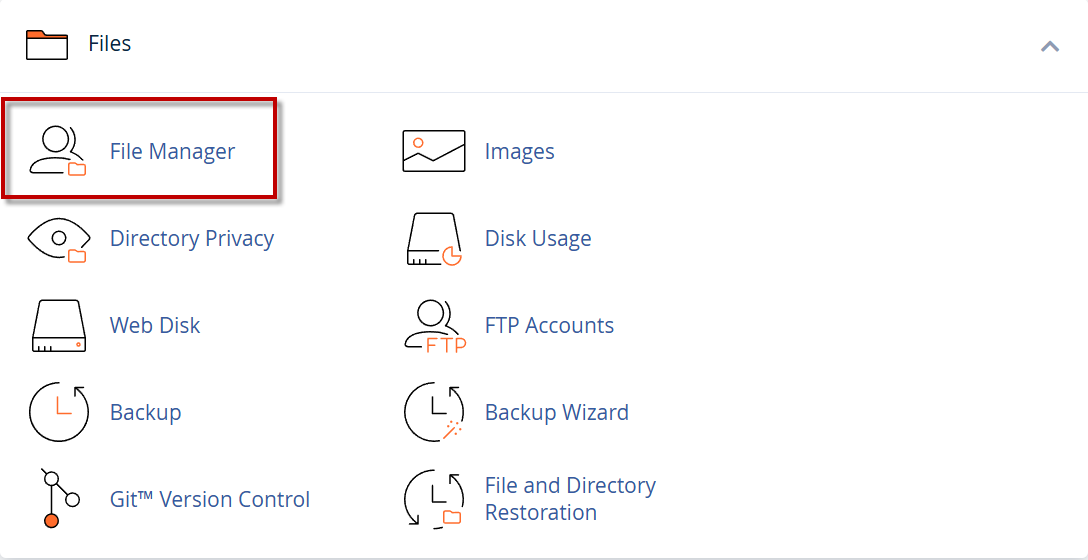Image resolution: width=1088 pixels, height=560 pixels.
Task: Launch the Backup Wizard text link
Action: pos(556,412)
